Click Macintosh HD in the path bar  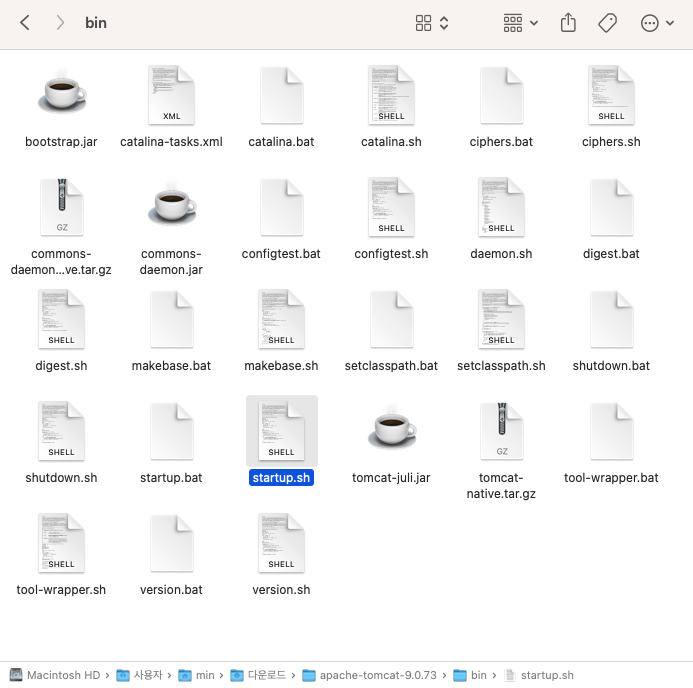(55, 675)
